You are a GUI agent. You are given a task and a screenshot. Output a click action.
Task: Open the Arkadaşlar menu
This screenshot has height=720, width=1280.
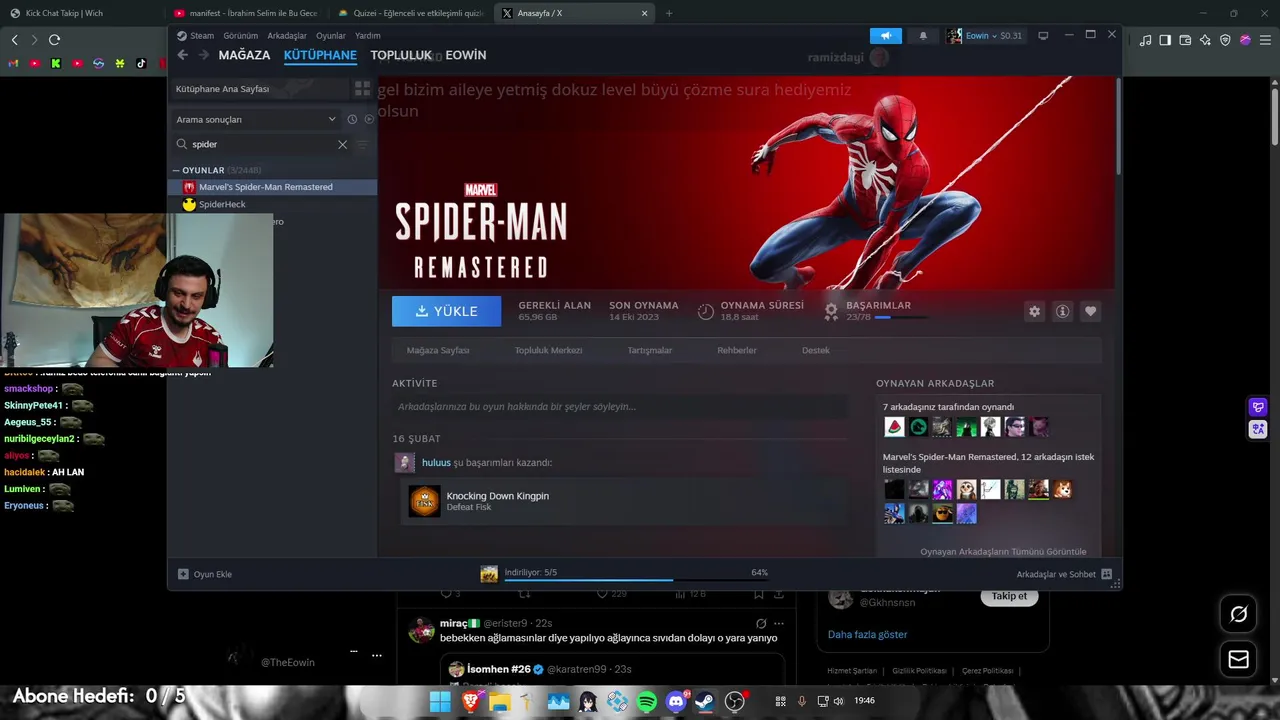[x=287, y=35]
